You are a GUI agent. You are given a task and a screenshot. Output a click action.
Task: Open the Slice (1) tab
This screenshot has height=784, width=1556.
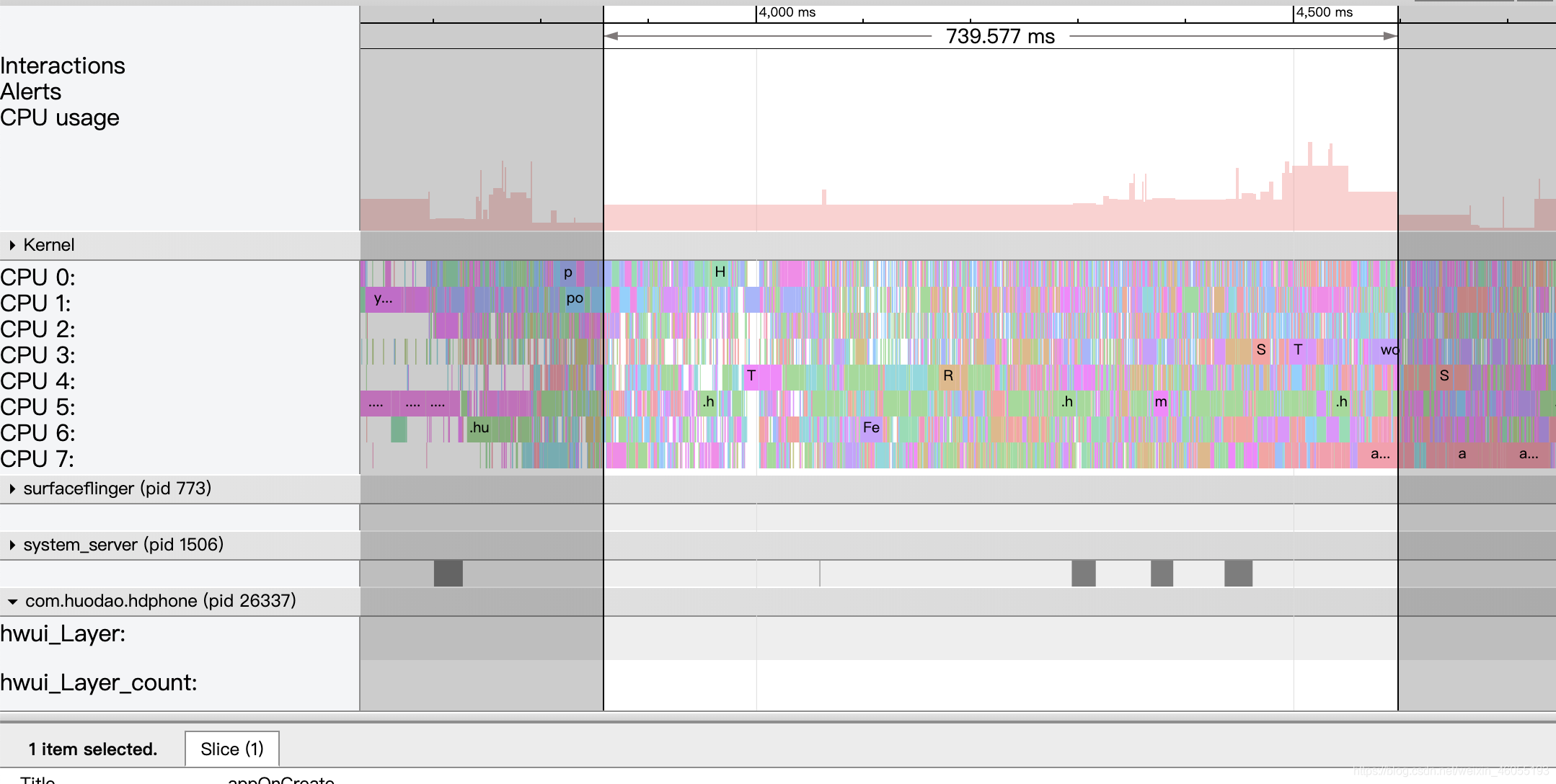231,749
